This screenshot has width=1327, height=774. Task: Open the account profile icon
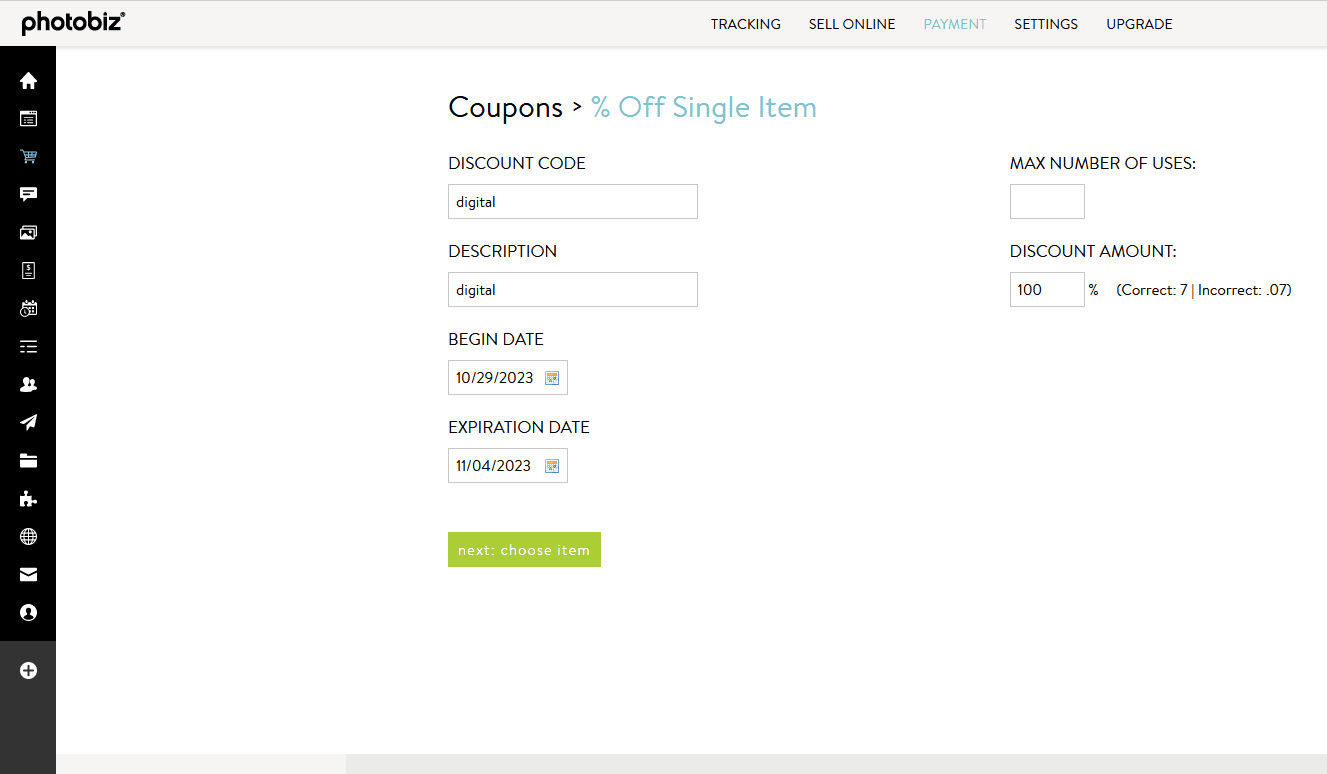click(x=28, y=612)
